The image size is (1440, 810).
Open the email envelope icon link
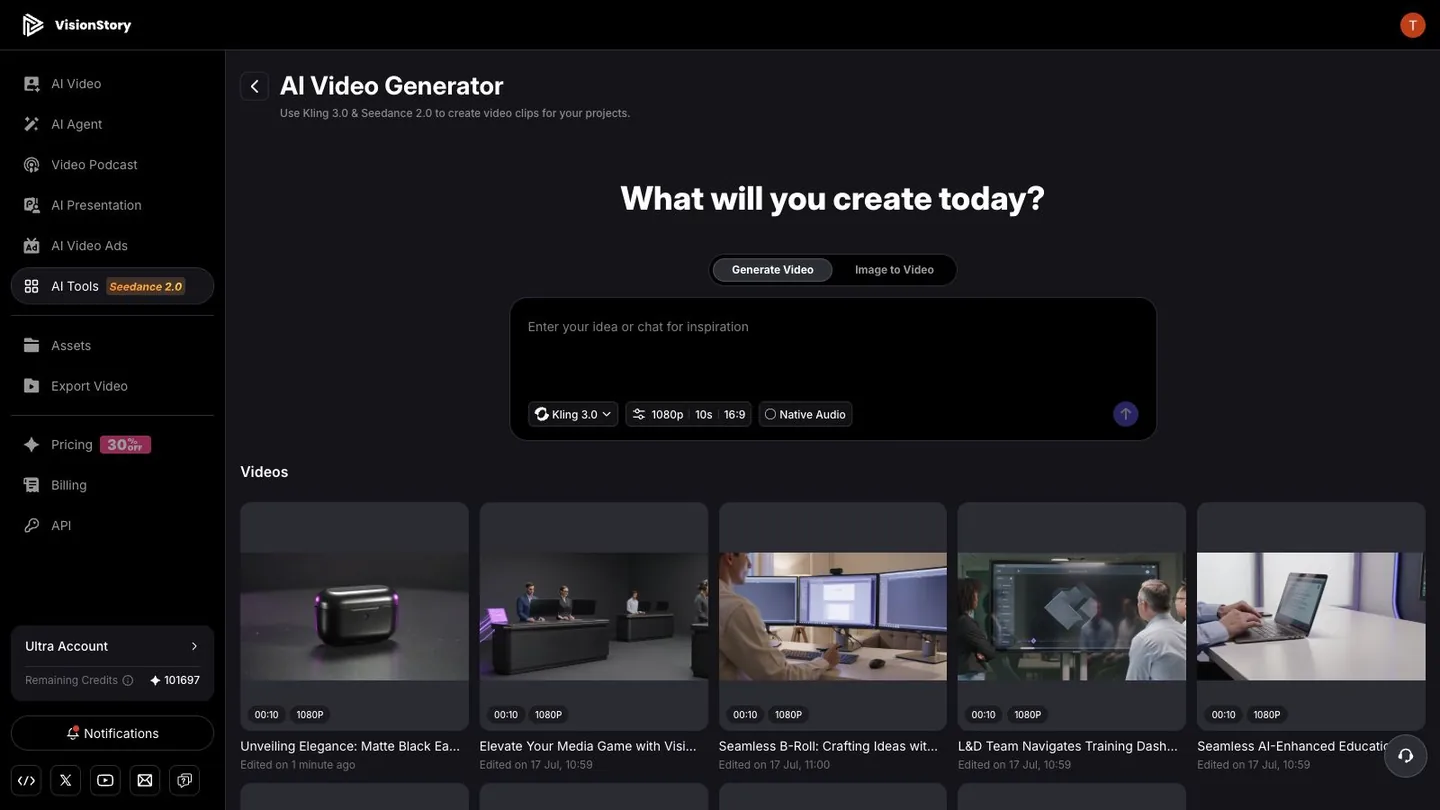point(145,780)
